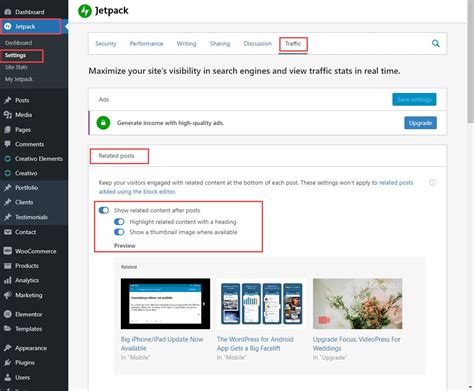
Task: Click the wedding flowers video thumbnail
Action: [357, 304]
